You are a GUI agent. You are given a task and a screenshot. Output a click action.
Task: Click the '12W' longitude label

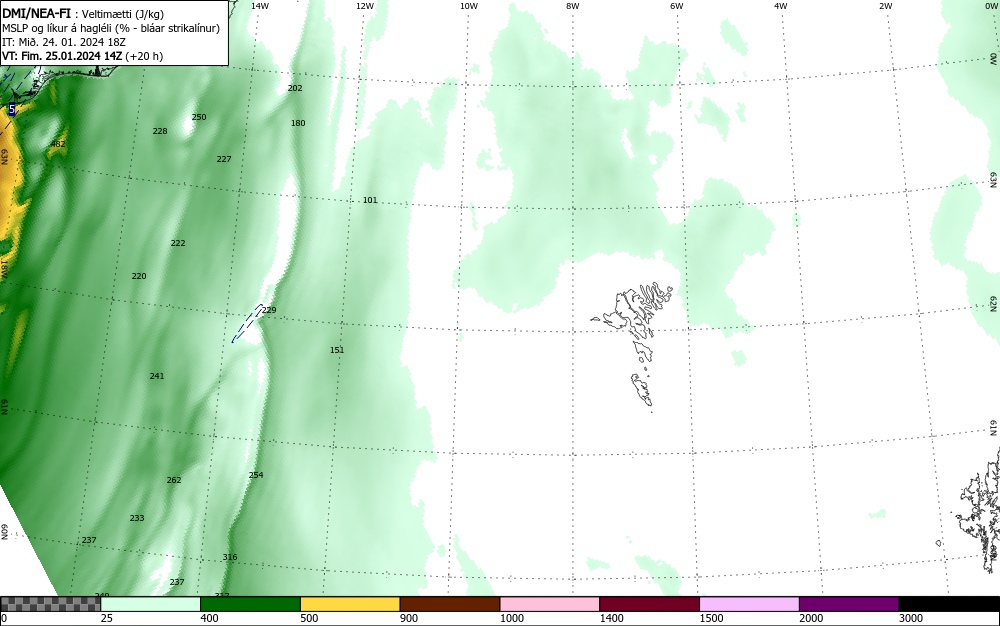[x=365, y=6]
